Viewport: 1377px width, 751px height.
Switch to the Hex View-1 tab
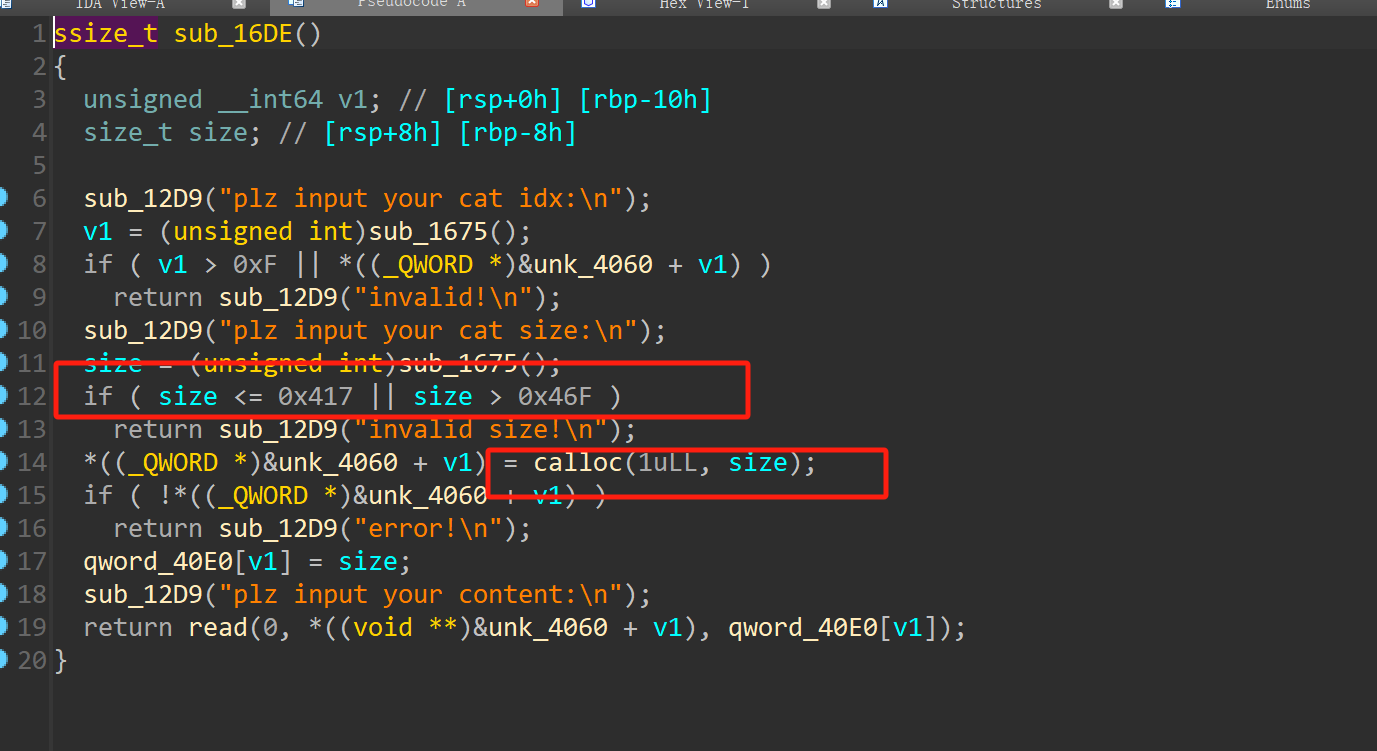(x=704, y=4)
